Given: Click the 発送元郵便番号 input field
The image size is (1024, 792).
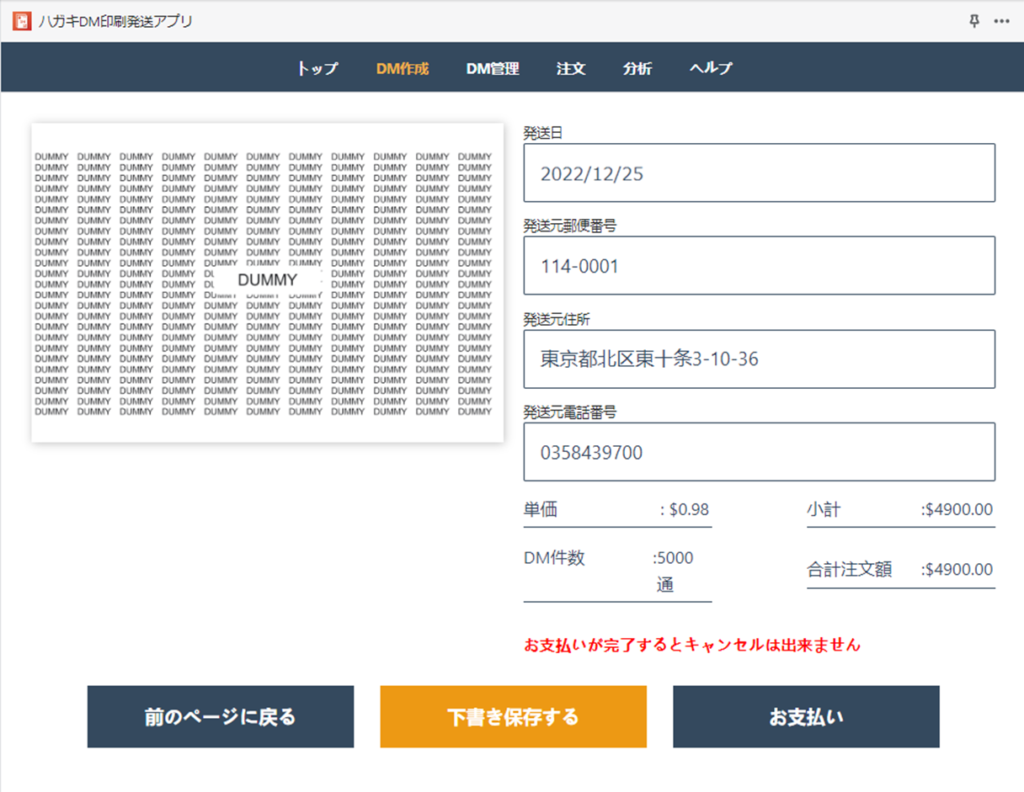Looking at the screenshot, I should click(759, 266).
